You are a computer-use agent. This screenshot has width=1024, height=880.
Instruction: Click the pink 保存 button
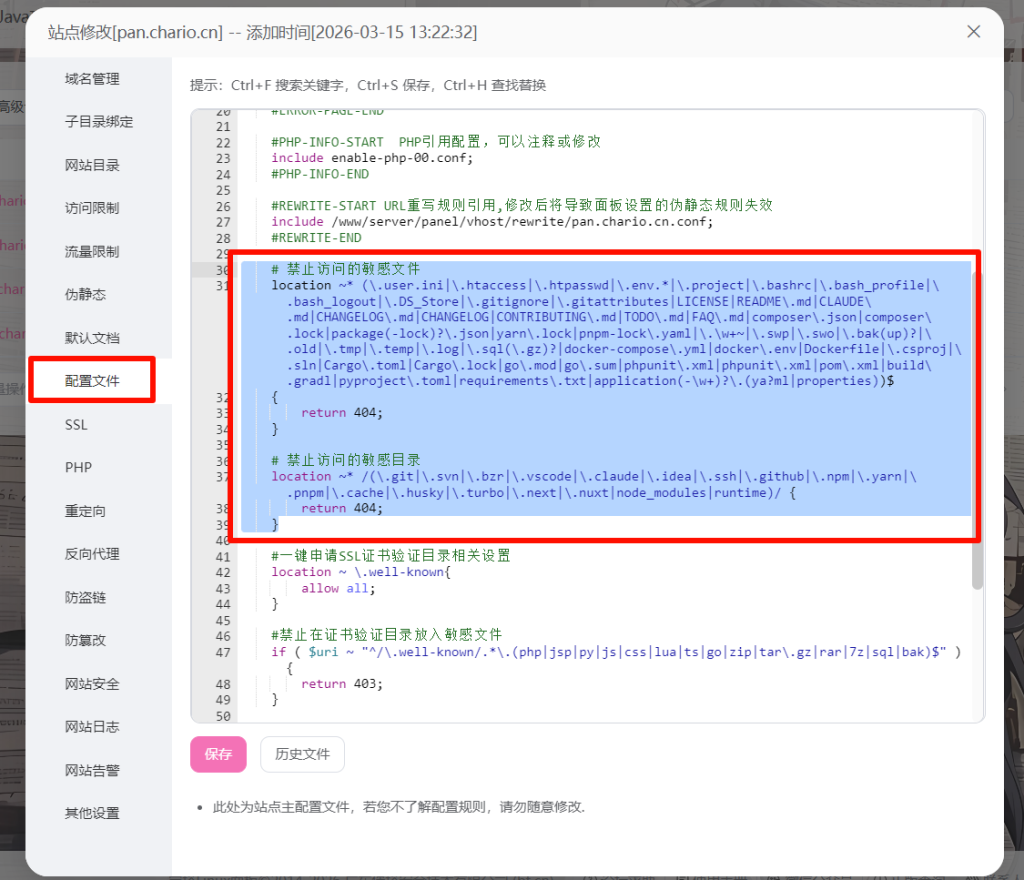[x=218, y=755]
